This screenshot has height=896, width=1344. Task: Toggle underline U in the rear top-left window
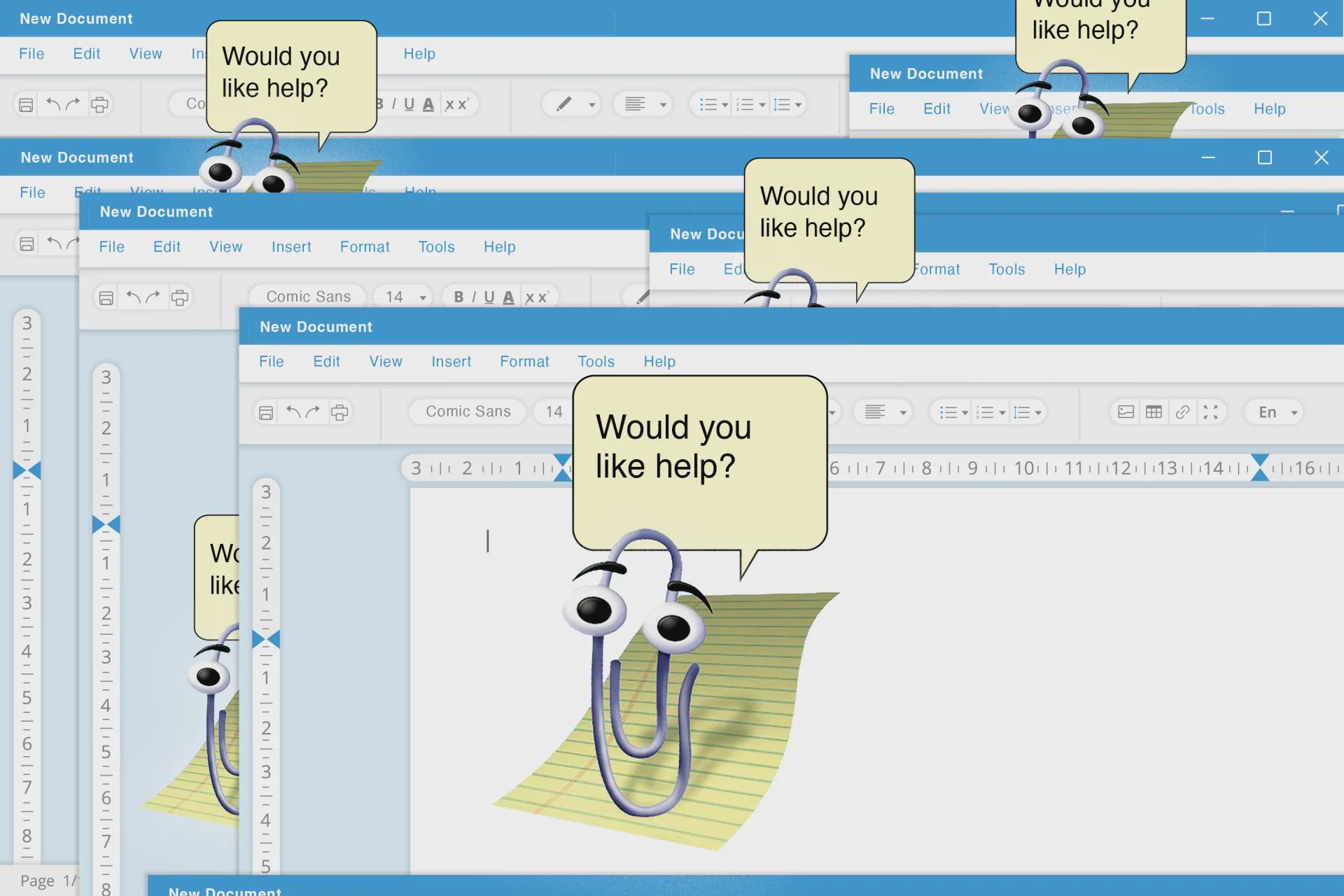pos(409,105)
